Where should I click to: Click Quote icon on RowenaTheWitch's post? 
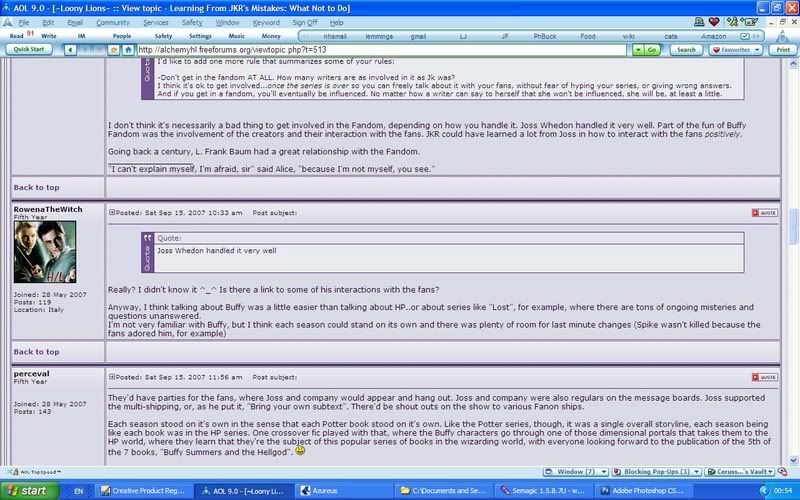click(763, 213)
